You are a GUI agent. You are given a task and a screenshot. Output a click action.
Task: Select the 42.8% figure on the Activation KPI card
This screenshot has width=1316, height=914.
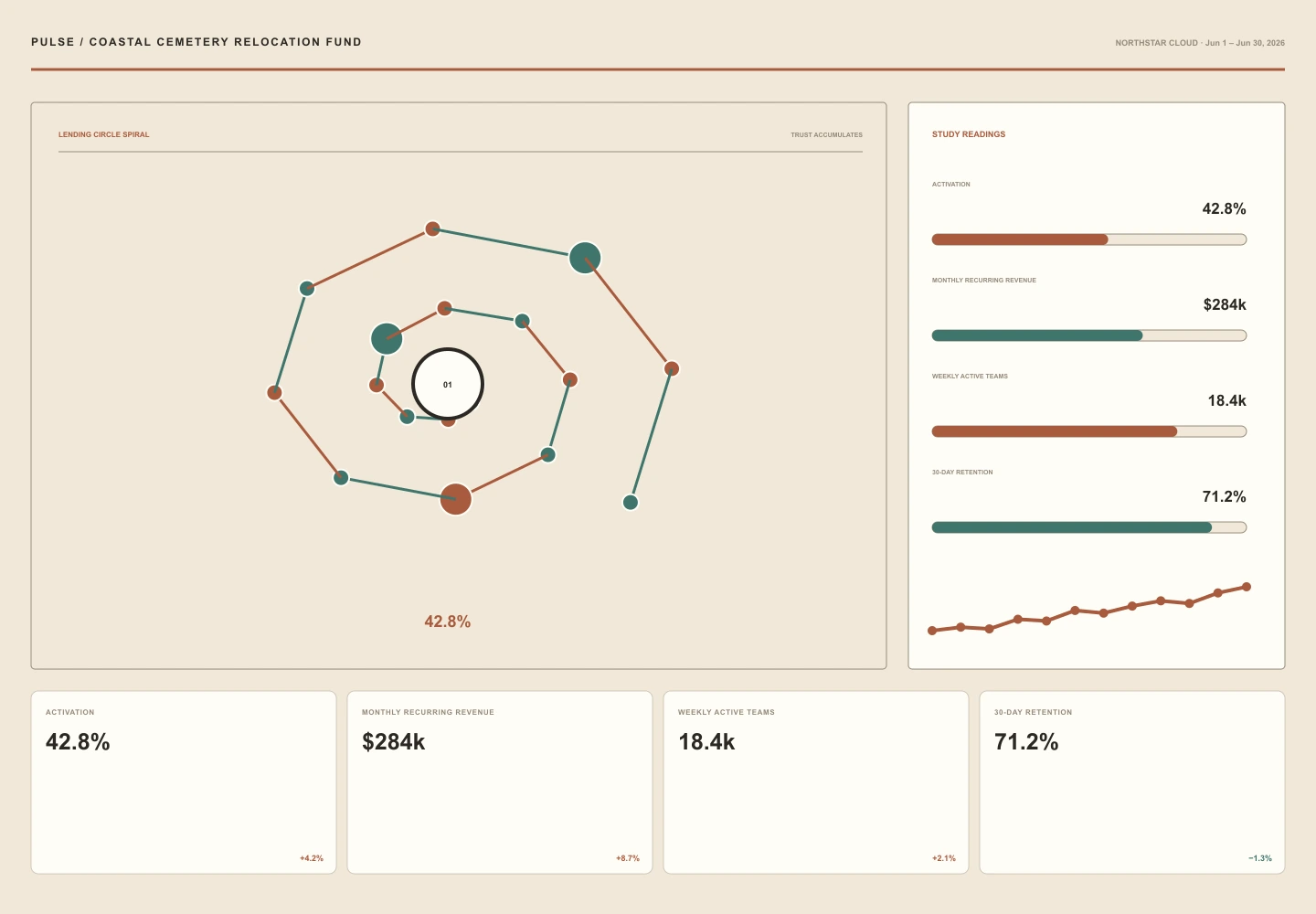(x=78, y=741)
